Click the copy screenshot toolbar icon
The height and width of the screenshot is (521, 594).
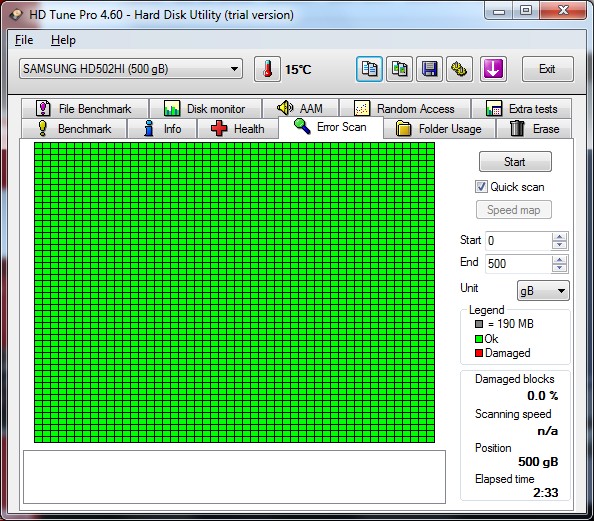399,69
